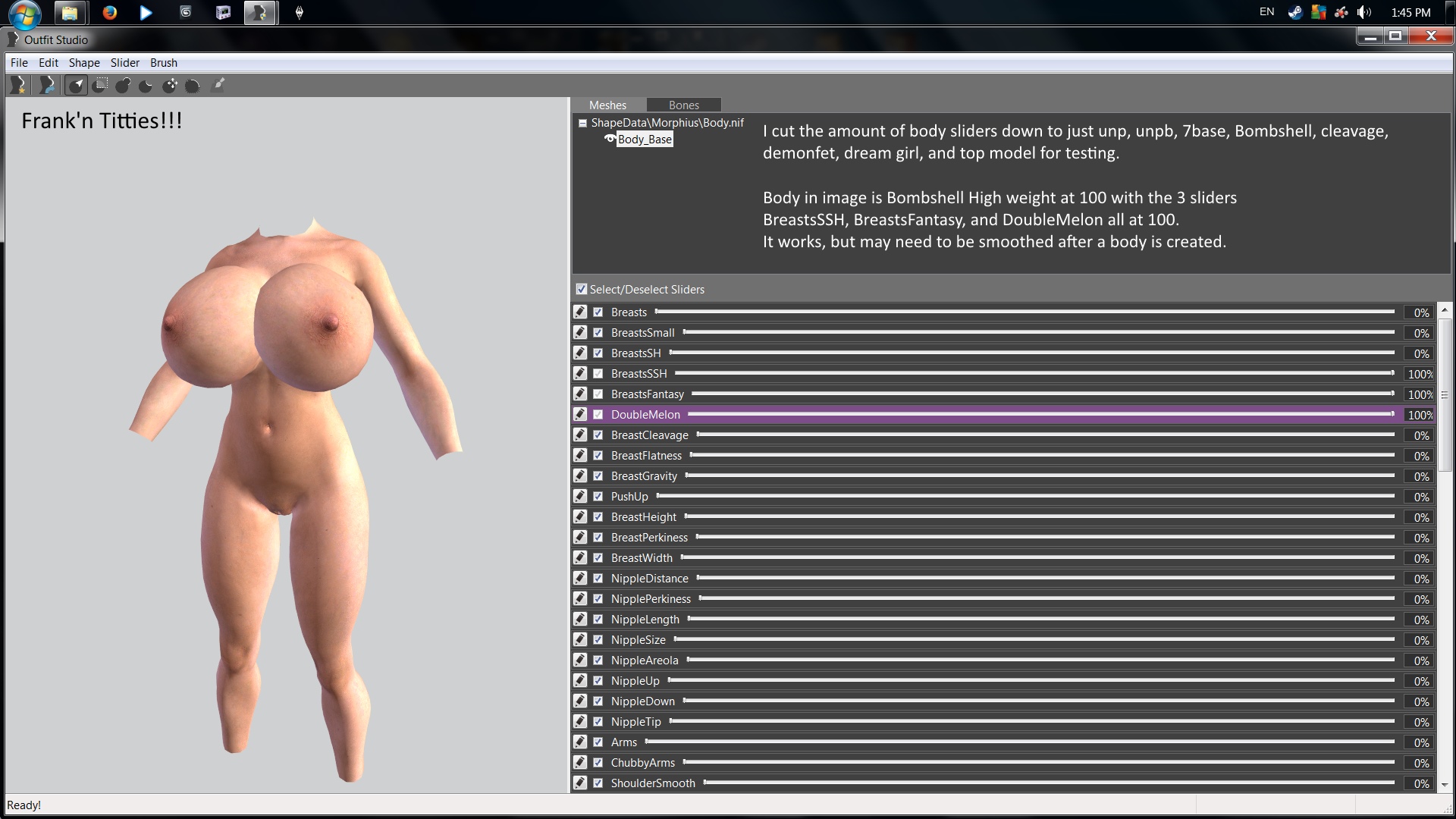Toggle the DoubleMelon slider checkbox
The image size is (1456, 819).
[x=598, y=415]
